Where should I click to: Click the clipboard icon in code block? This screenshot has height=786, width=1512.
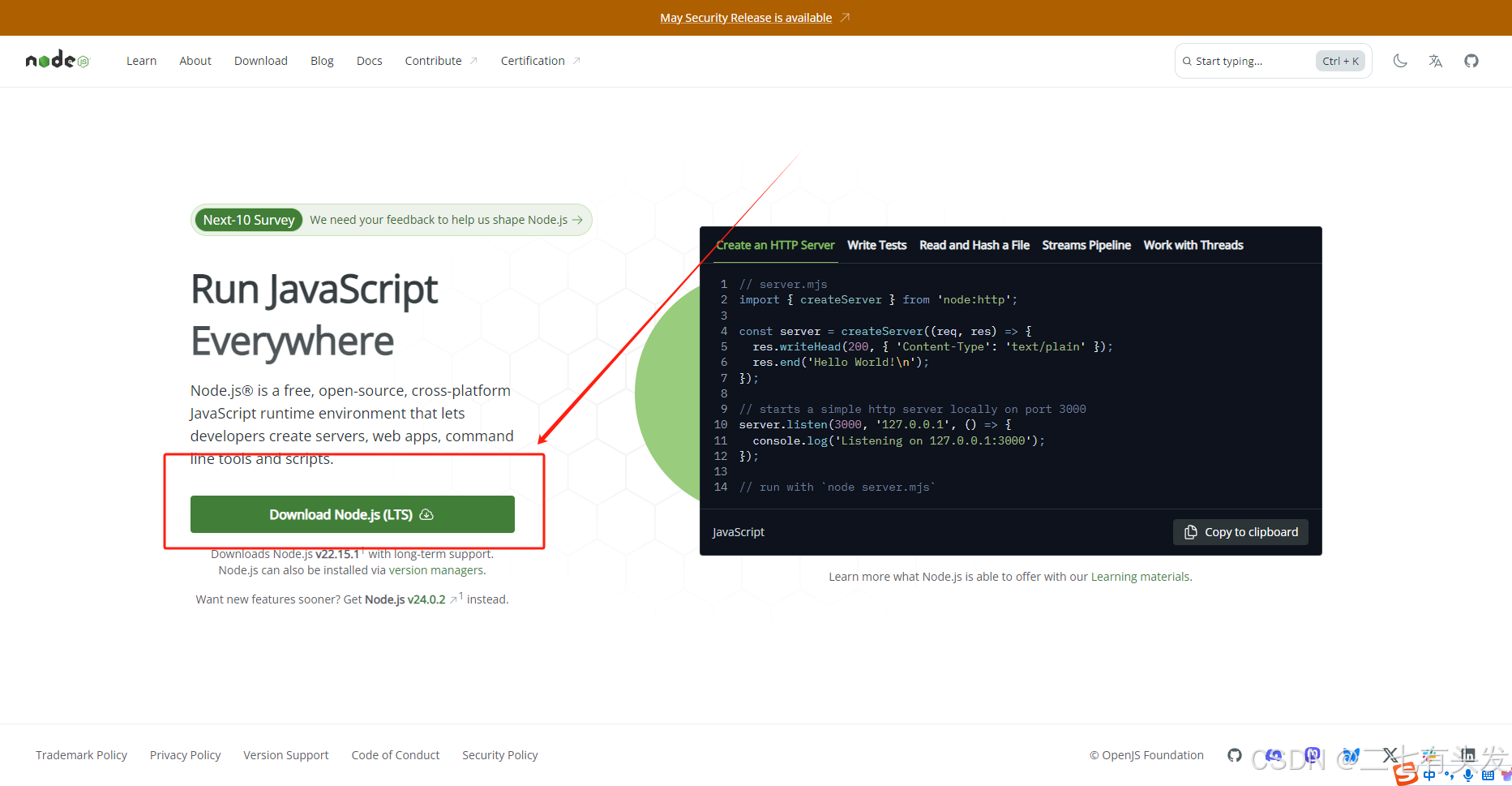point(1191,532)
